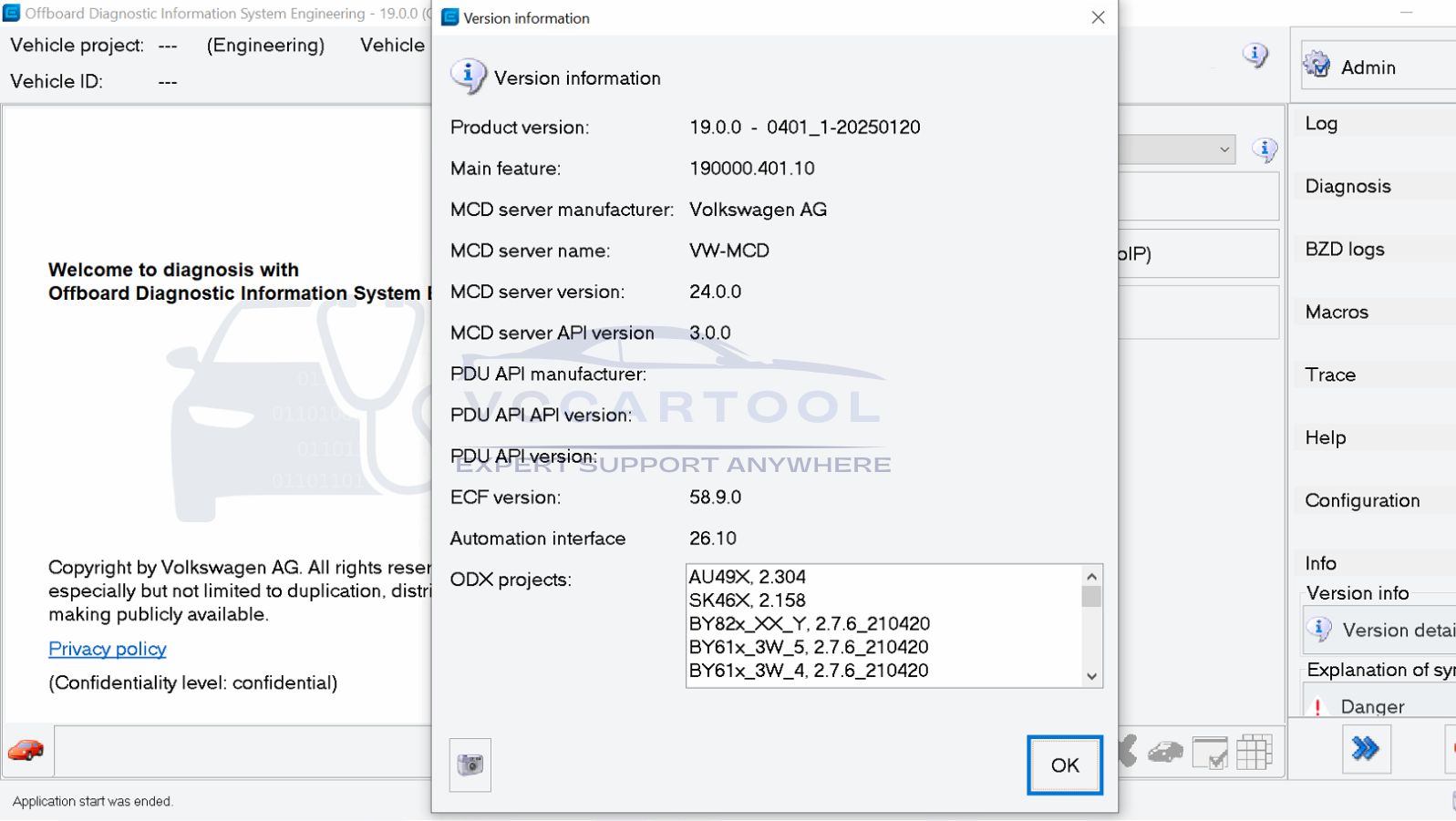Open the Trace section

pos(1375,375)
